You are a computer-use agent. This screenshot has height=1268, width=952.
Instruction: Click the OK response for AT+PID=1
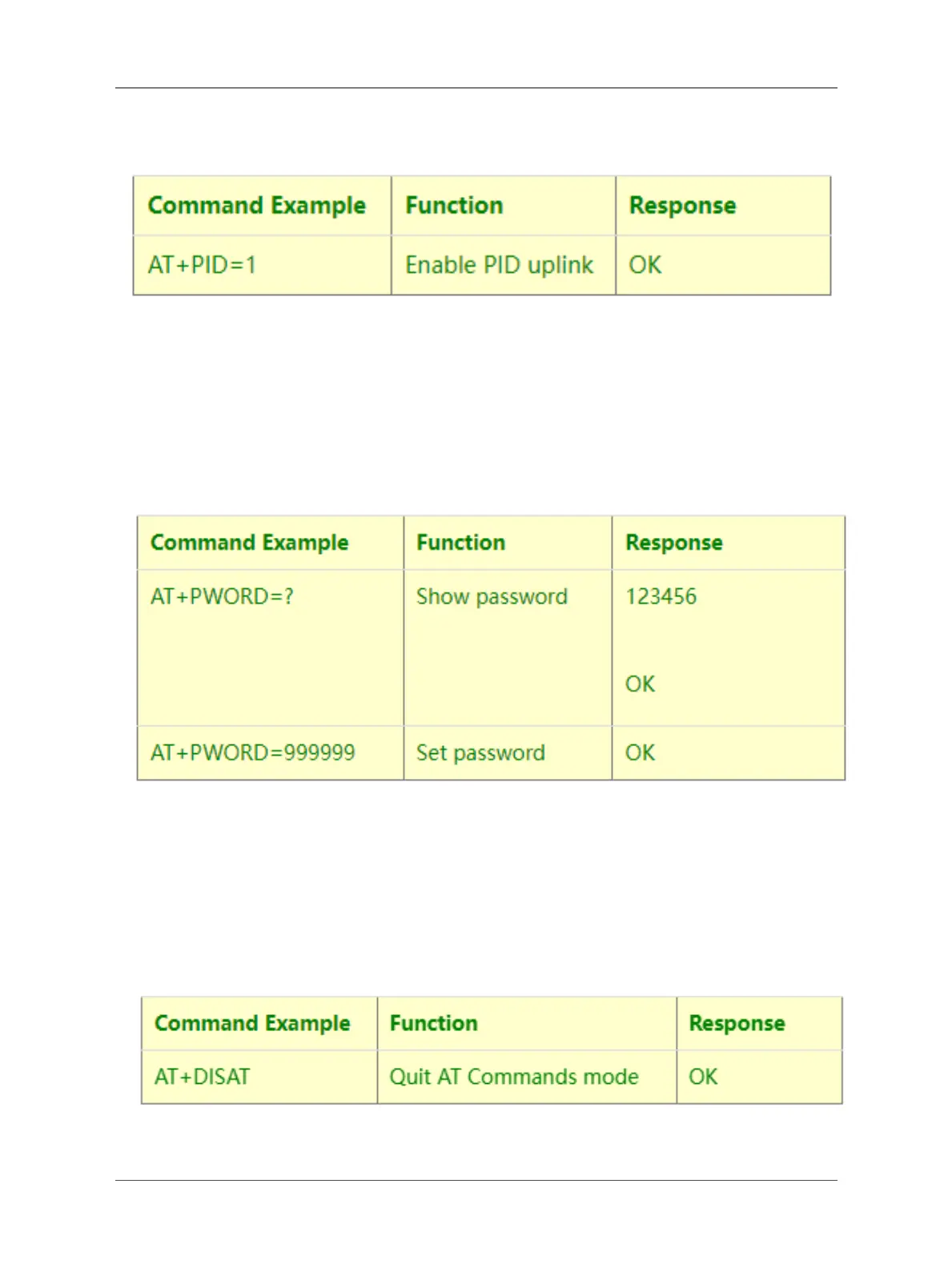tap(645, 265)
